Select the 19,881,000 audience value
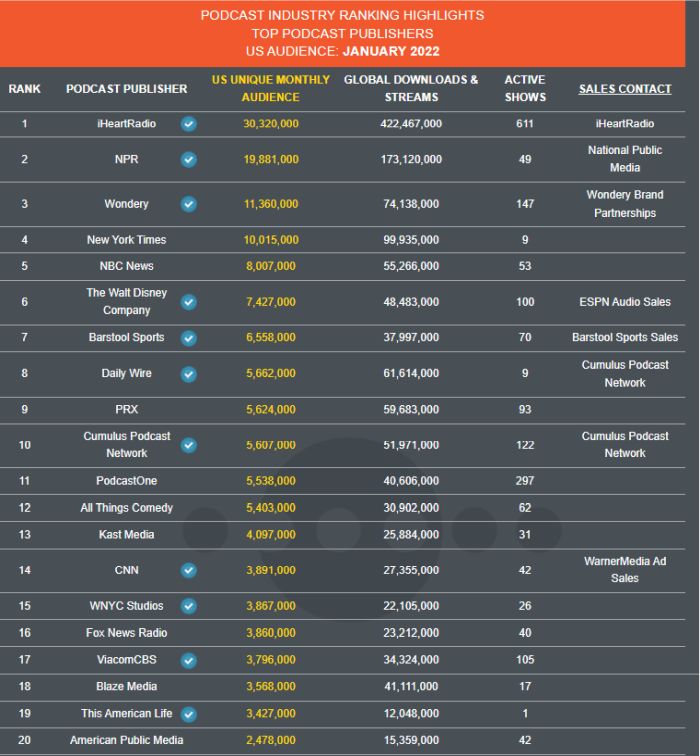The width and height of the screenshot is (700, 756). coord(270,160)
